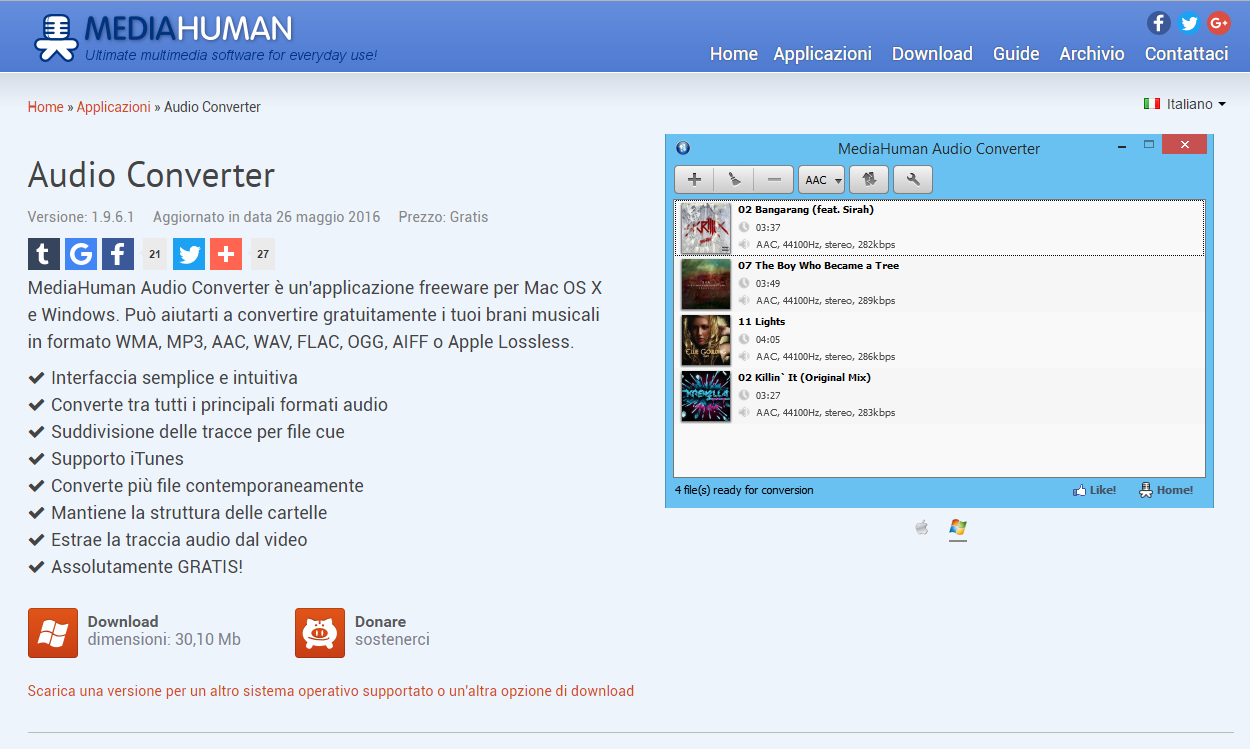1250x749 pixels.
Task: Share on Facebook below the version line
Action: coord(118,254)
